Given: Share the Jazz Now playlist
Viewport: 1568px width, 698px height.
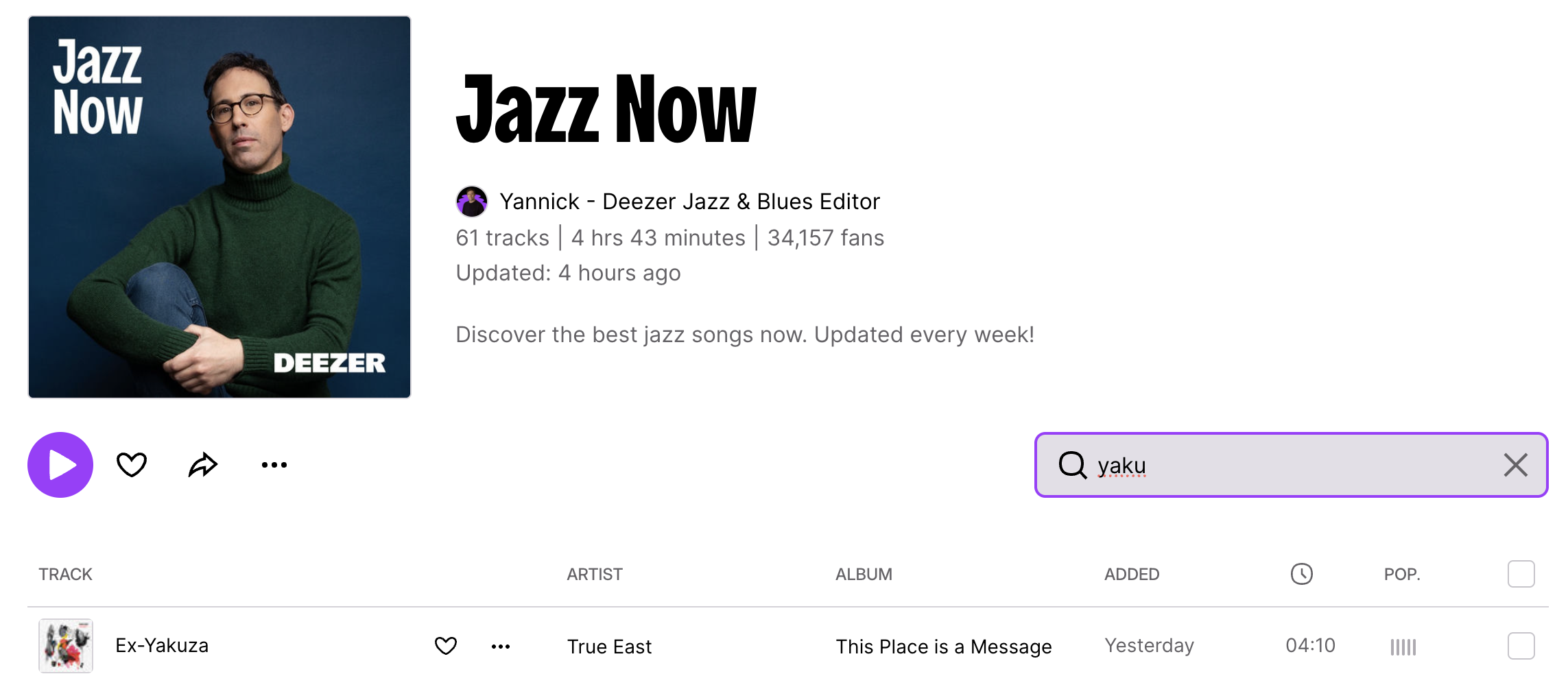Looking at the screenshot, I should pos(203,465).
